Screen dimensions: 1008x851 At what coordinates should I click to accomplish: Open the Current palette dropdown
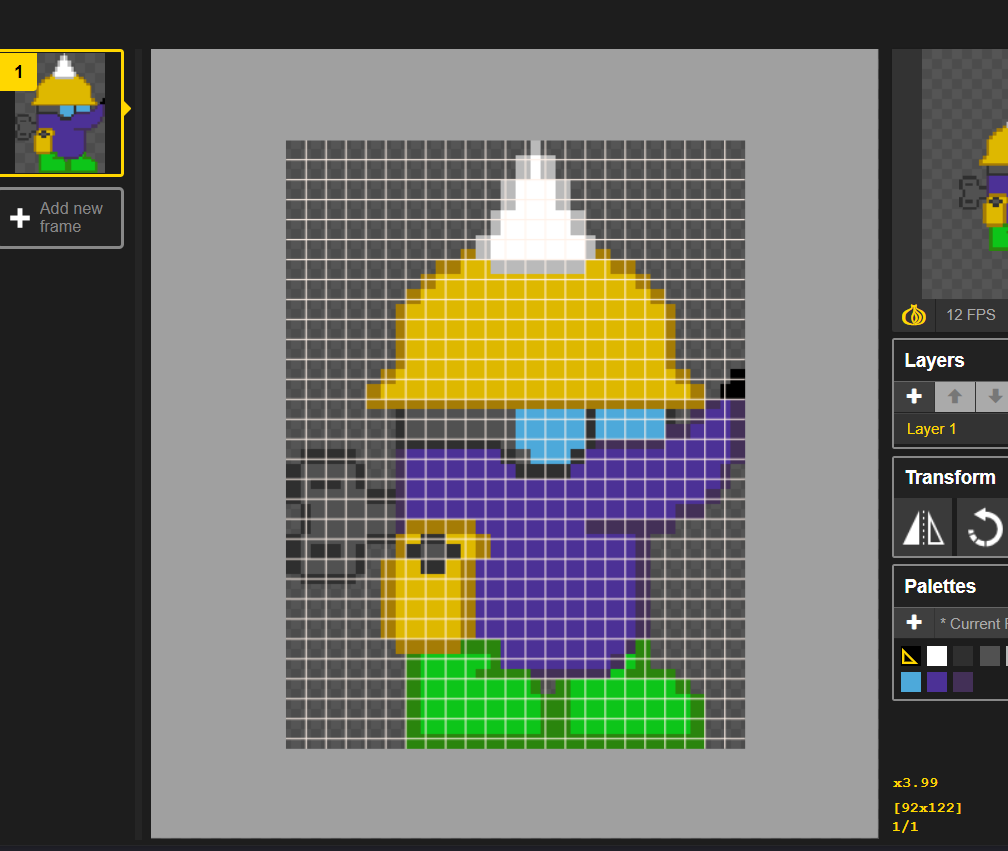tap(973, 623)
